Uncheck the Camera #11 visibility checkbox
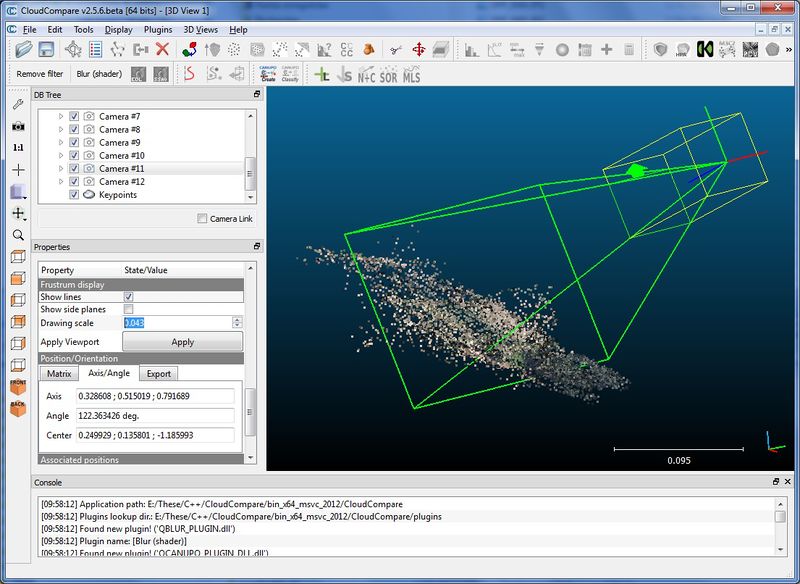Image resolution: width=800 pixels, height=584 pixels. pos(74,168)
